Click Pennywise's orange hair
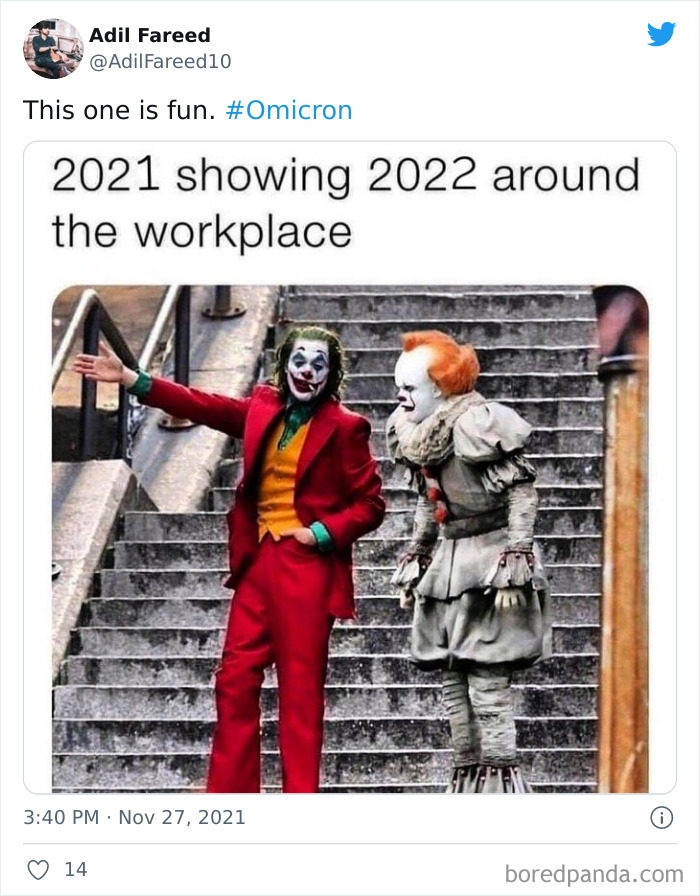 446,360
